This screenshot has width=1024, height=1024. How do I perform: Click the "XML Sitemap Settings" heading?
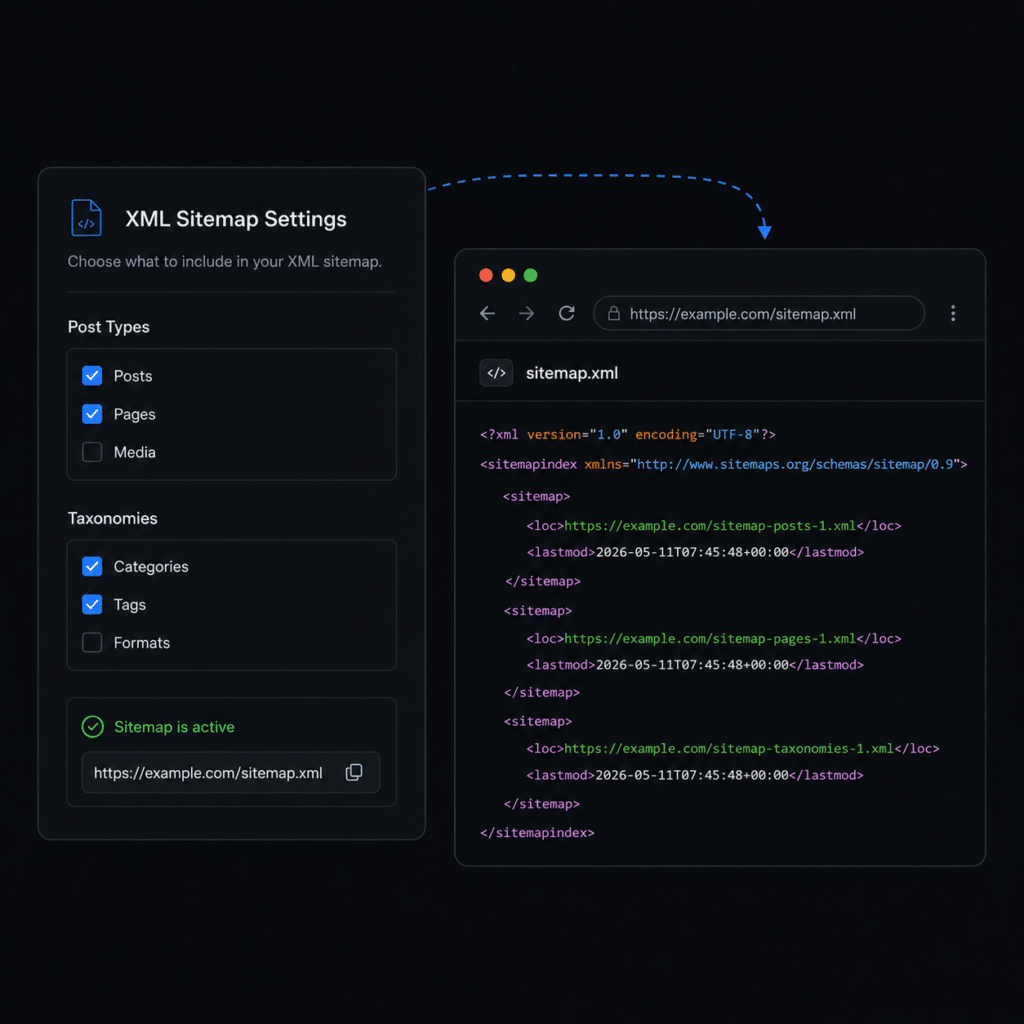coord(236,219)
